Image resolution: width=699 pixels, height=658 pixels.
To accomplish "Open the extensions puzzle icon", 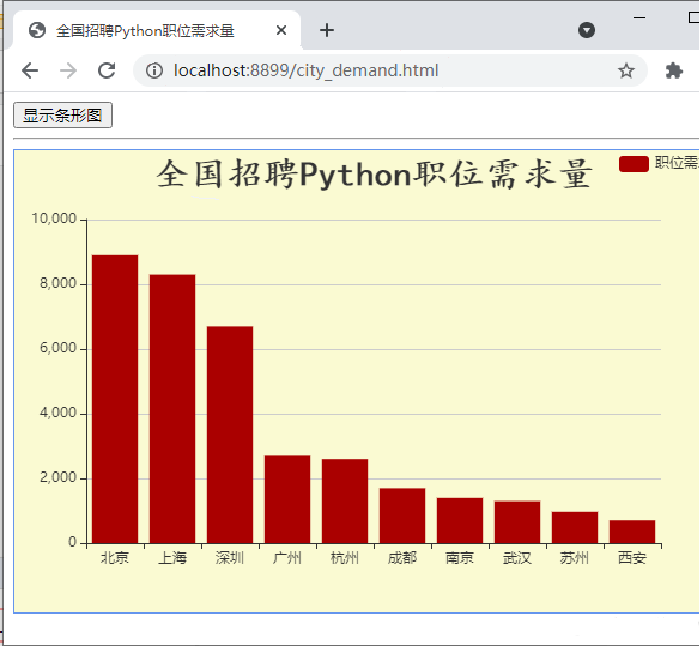I will pos(674,70).
